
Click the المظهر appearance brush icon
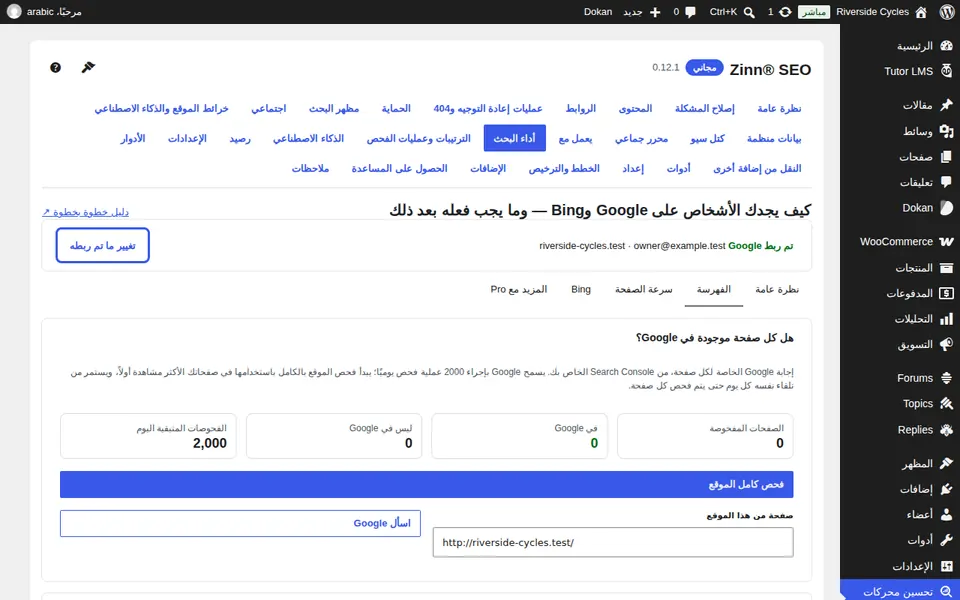[x=946, y=463]
